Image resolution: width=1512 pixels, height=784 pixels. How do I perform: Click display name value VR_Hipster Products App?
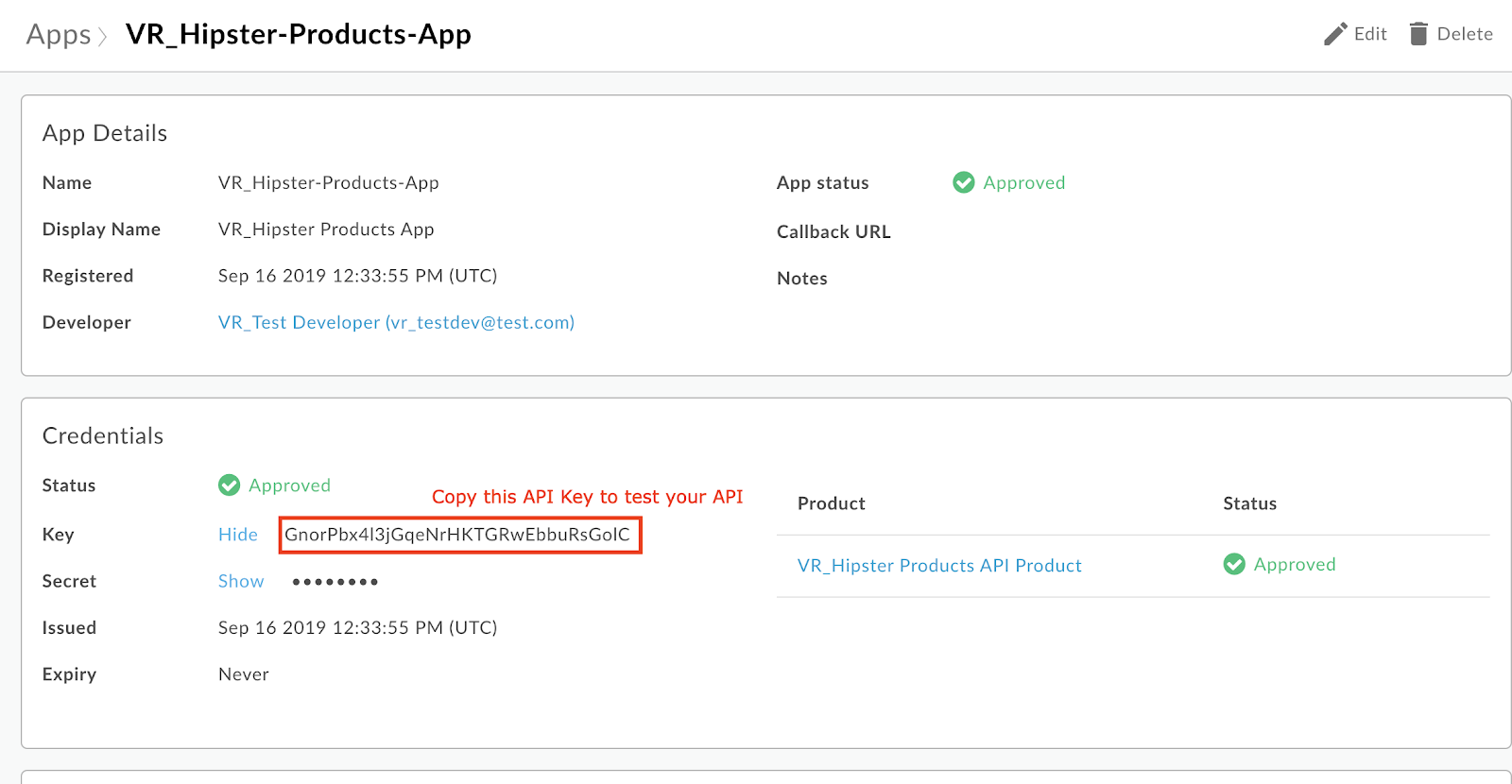coord(326,230)
